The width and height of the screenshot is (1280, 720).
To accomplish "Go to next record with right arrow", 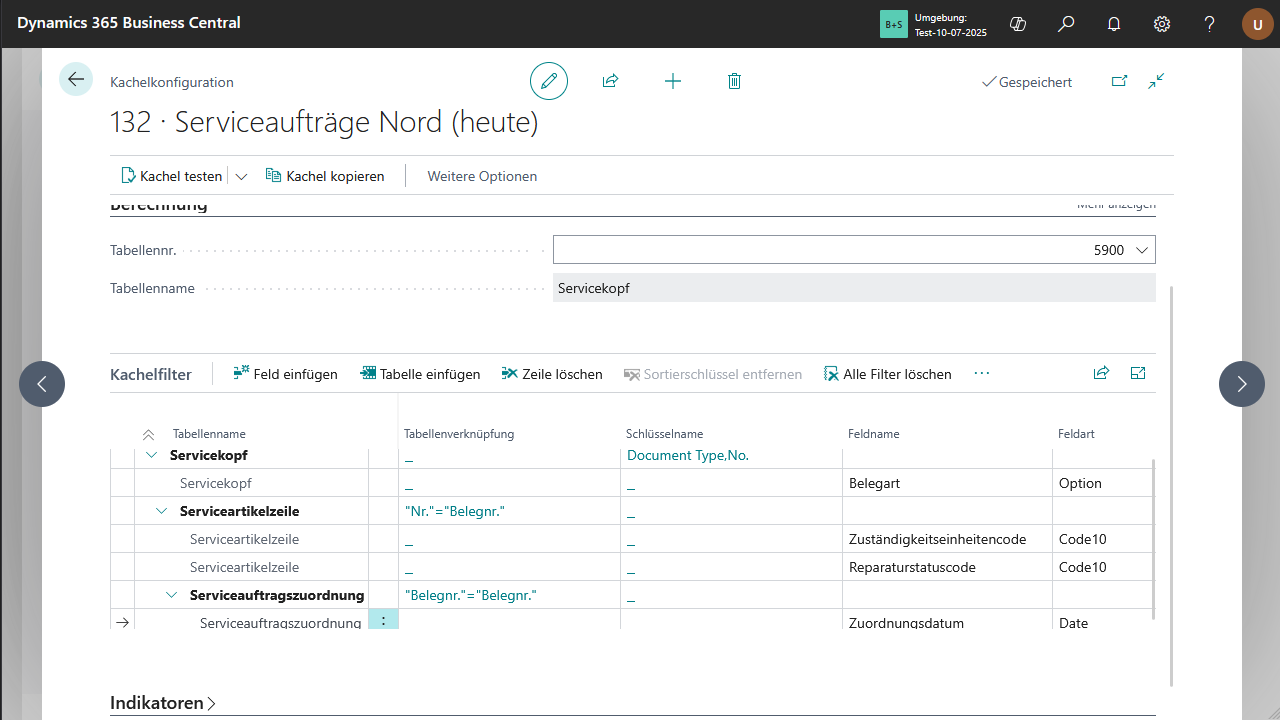I will pos(1241,384).
